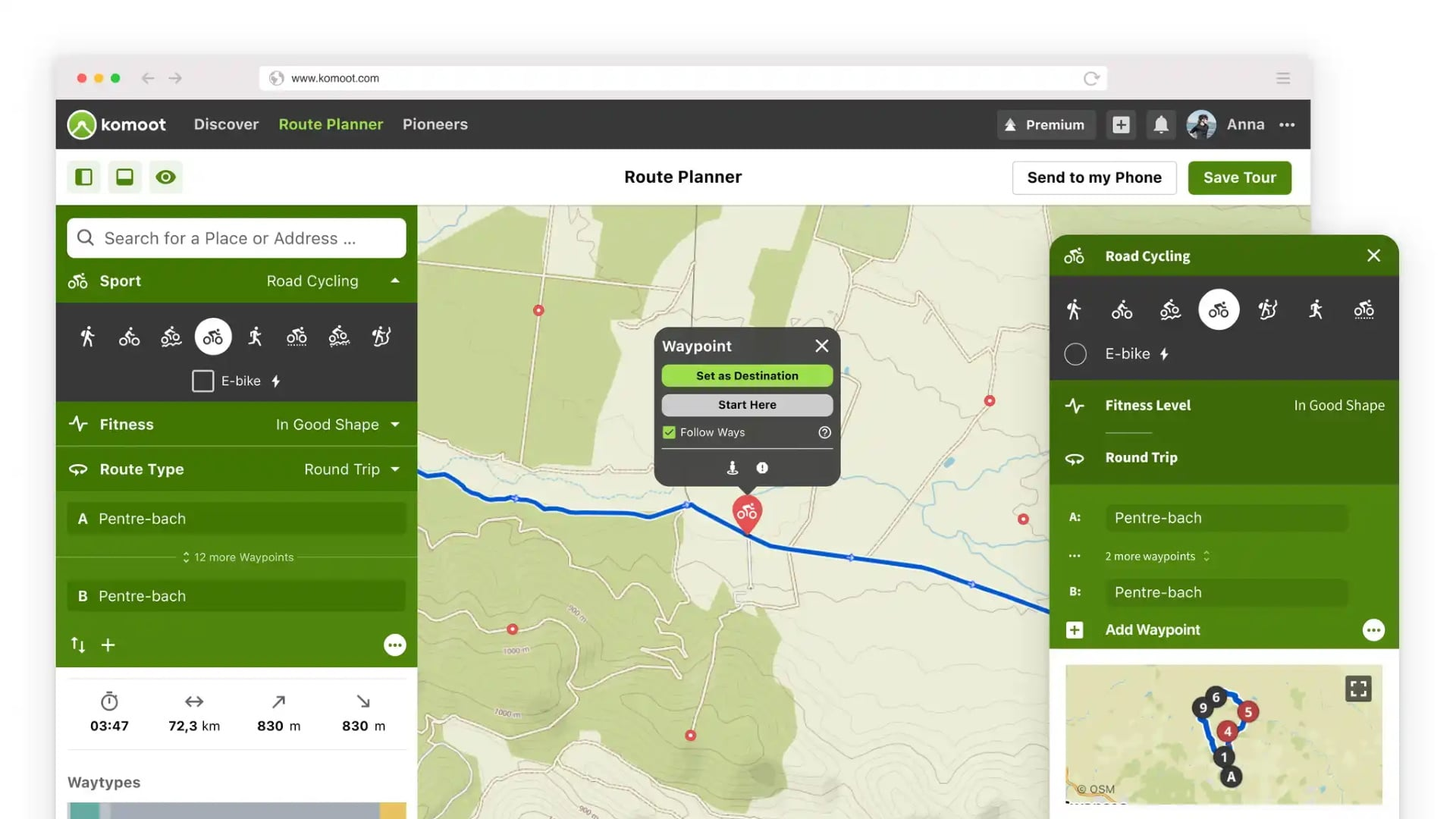The height and width of the screenshot is (819, 1456).
Task: Click marker 4 on the mini-map
Action: [1227, 732]
